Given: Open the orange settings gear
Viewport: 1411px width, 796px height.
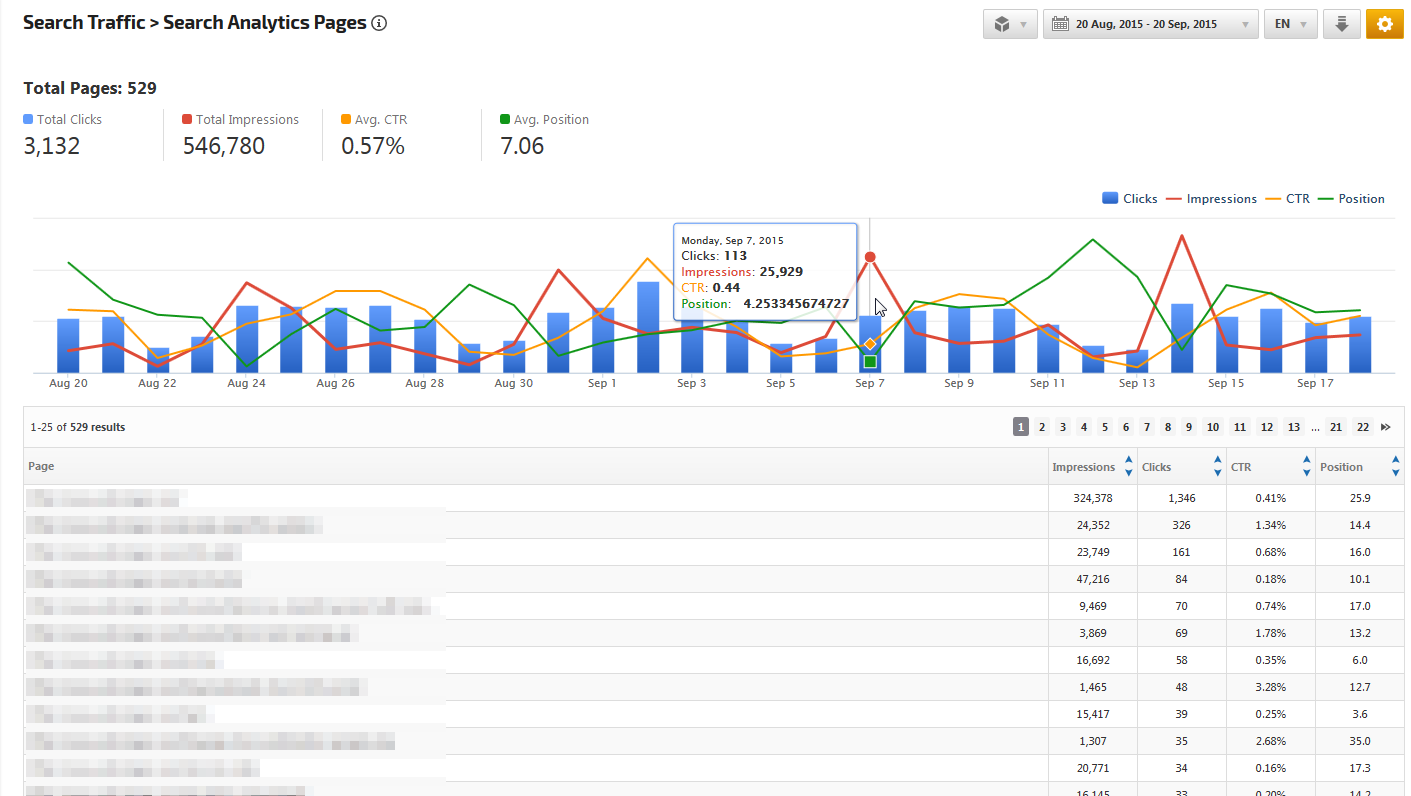Looking at the screenshot, I should coord(1384,24).
